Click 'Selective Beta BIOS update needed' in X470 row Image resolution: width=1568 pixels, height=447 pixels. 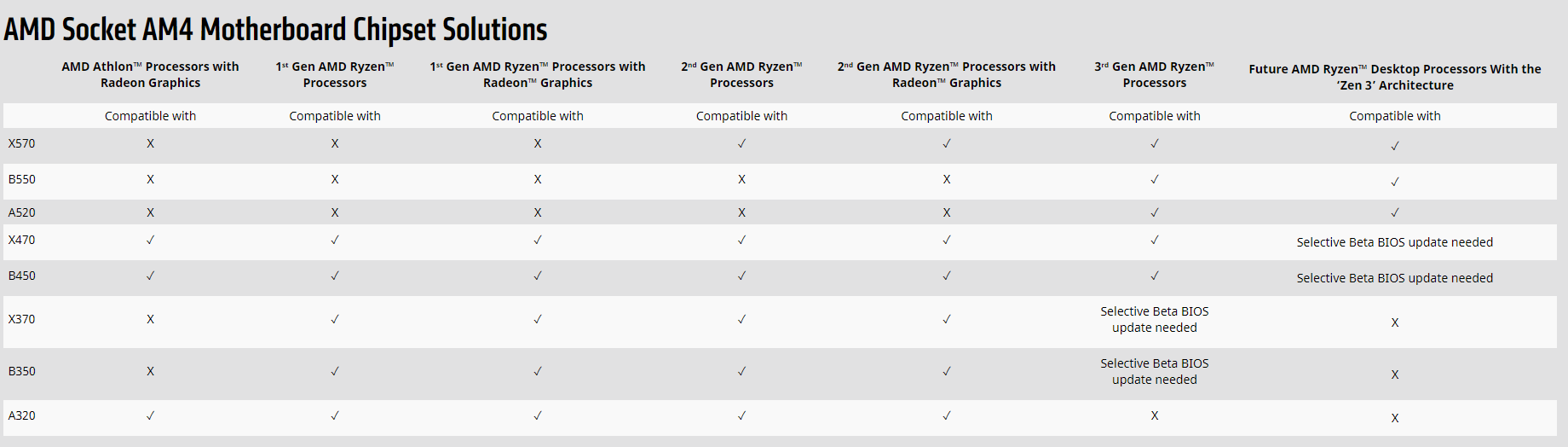coord(1395,242)
